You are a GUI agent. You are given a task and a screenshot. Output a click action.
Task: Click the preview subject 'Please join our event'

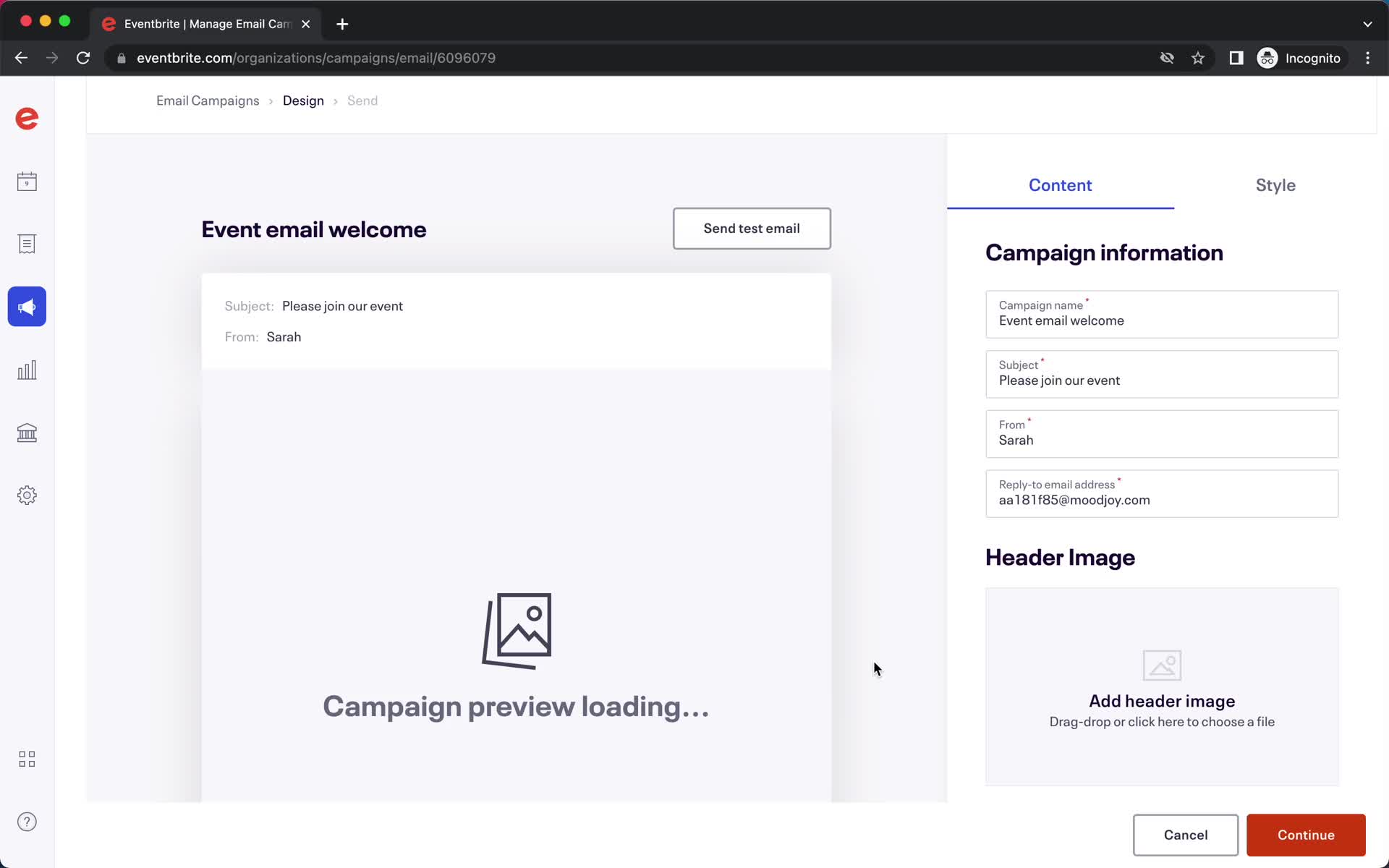coord(342,306)
